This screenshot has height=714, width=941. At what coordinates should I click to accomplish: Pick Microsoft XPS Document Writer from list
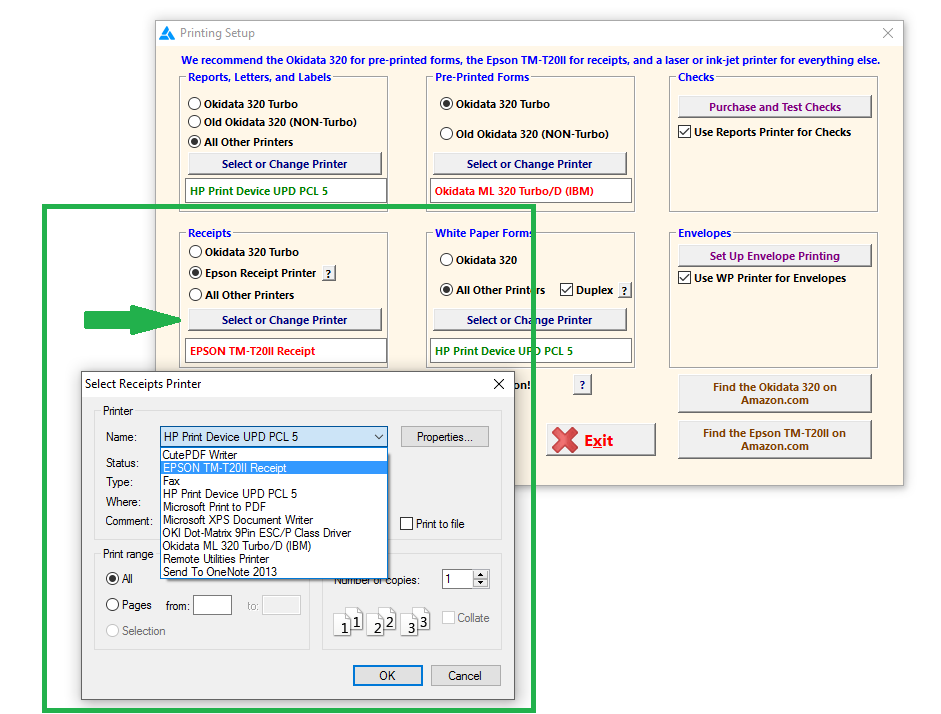274,520
